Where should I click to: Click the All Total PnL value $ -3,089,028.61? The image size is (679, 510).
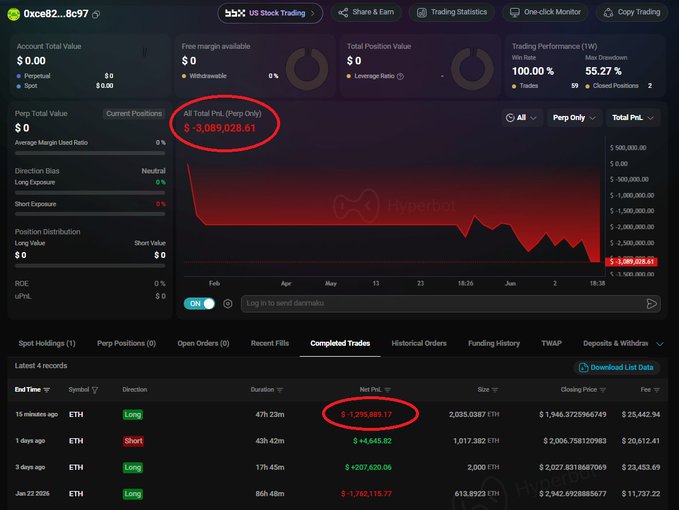[x=220, y=128]
